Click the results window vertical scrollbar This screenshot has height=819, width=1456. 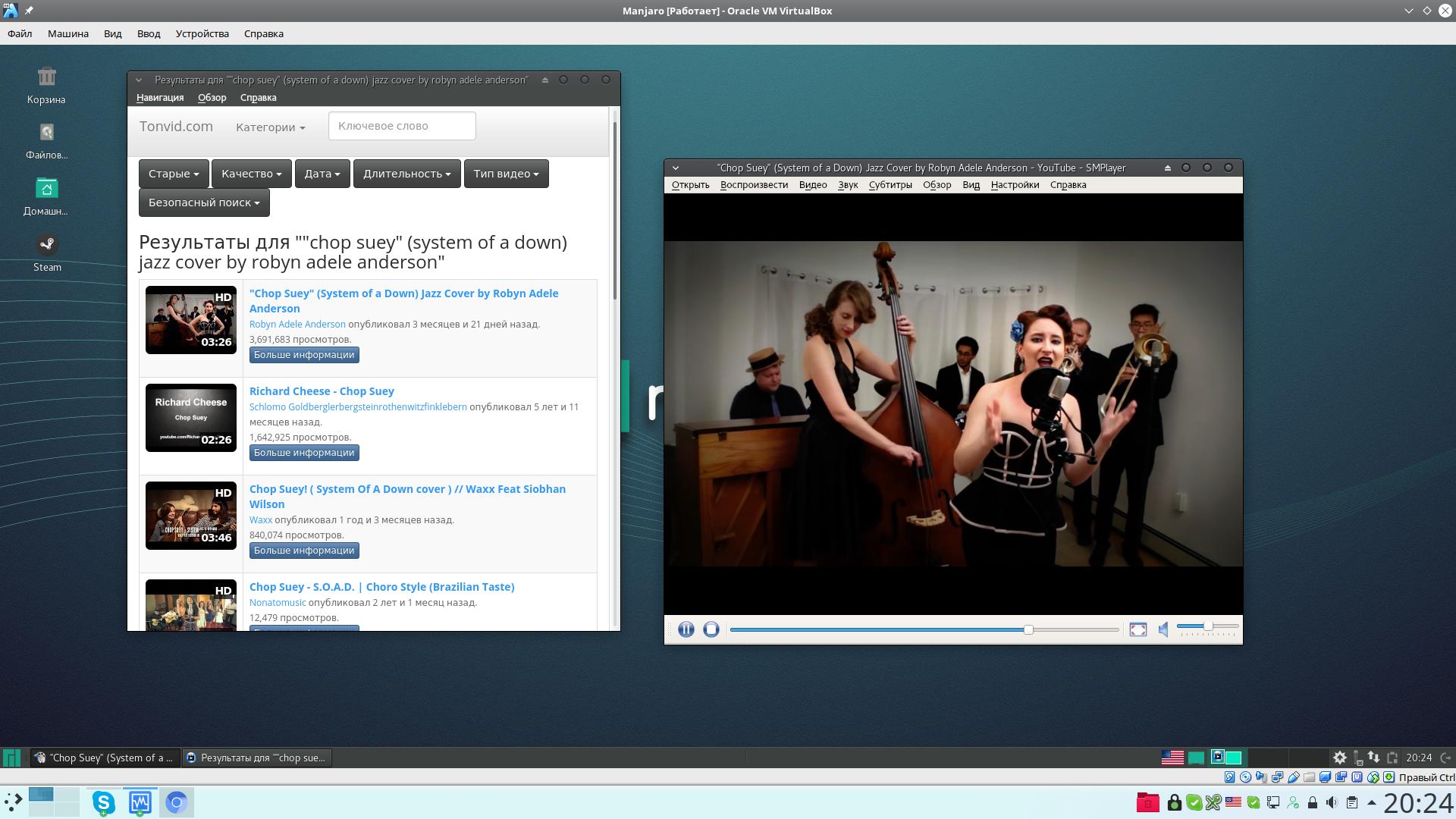tap(615, 211)
